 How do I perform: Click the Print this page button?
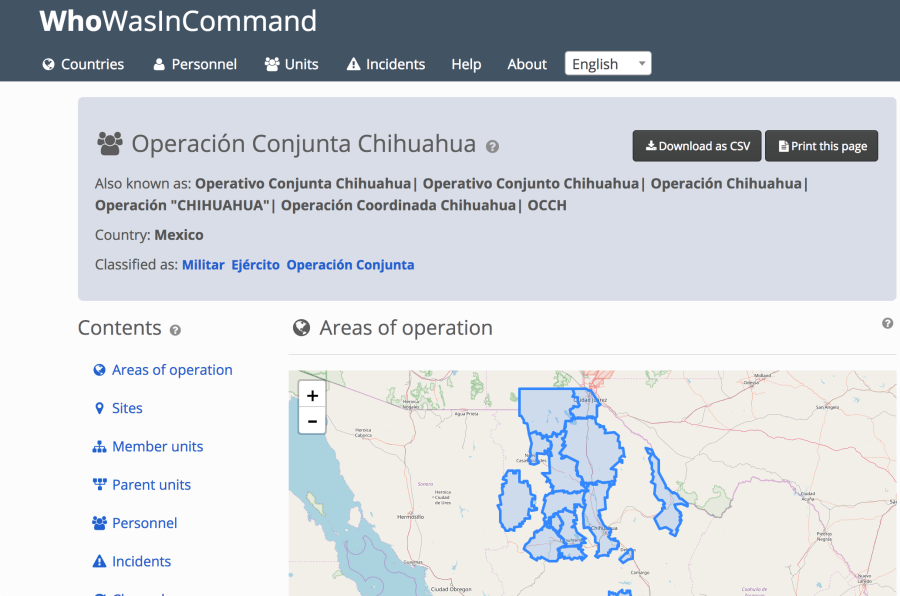pos(821,146)
